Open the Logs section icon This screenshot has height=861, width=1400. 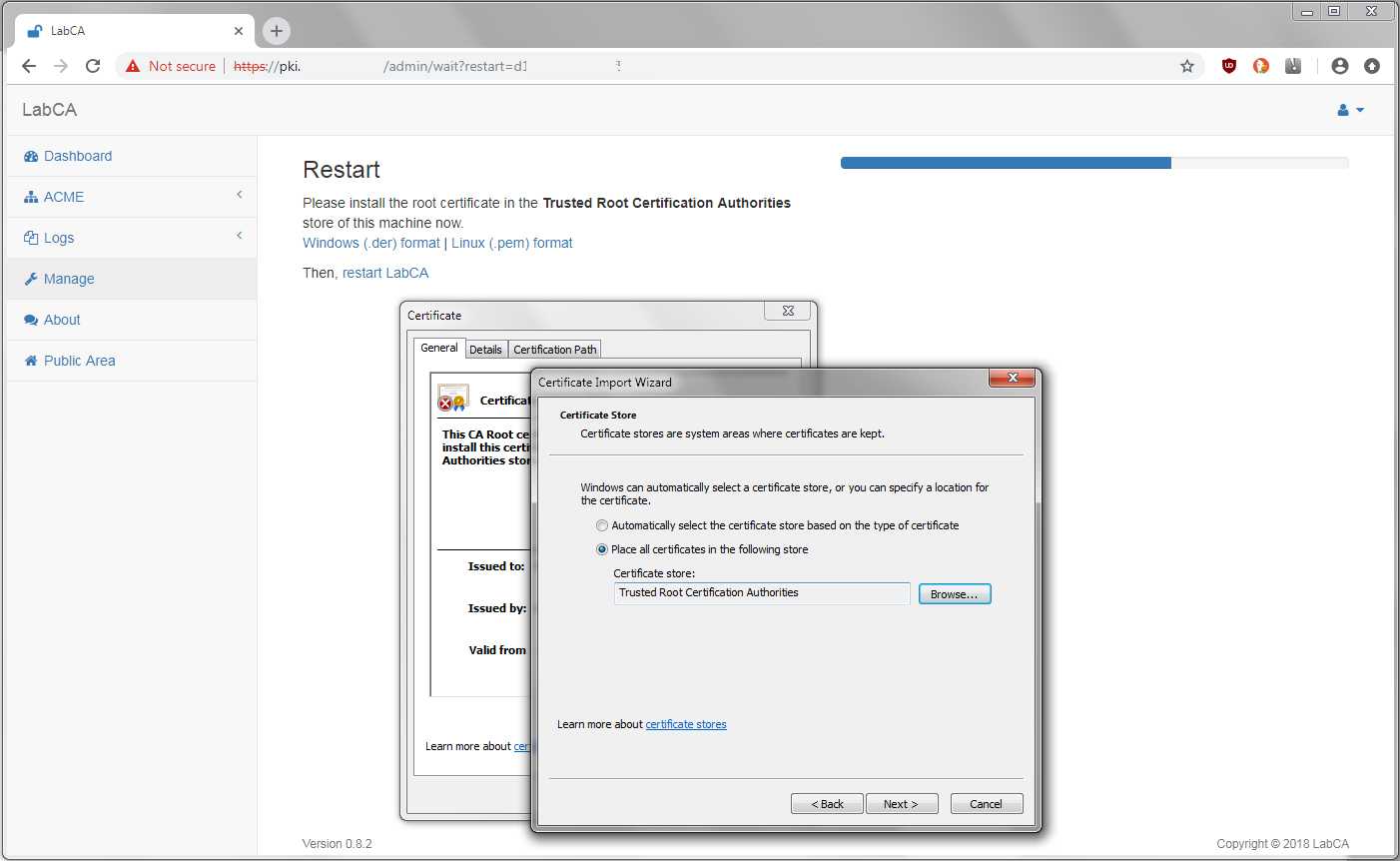[x=30, y=238]
